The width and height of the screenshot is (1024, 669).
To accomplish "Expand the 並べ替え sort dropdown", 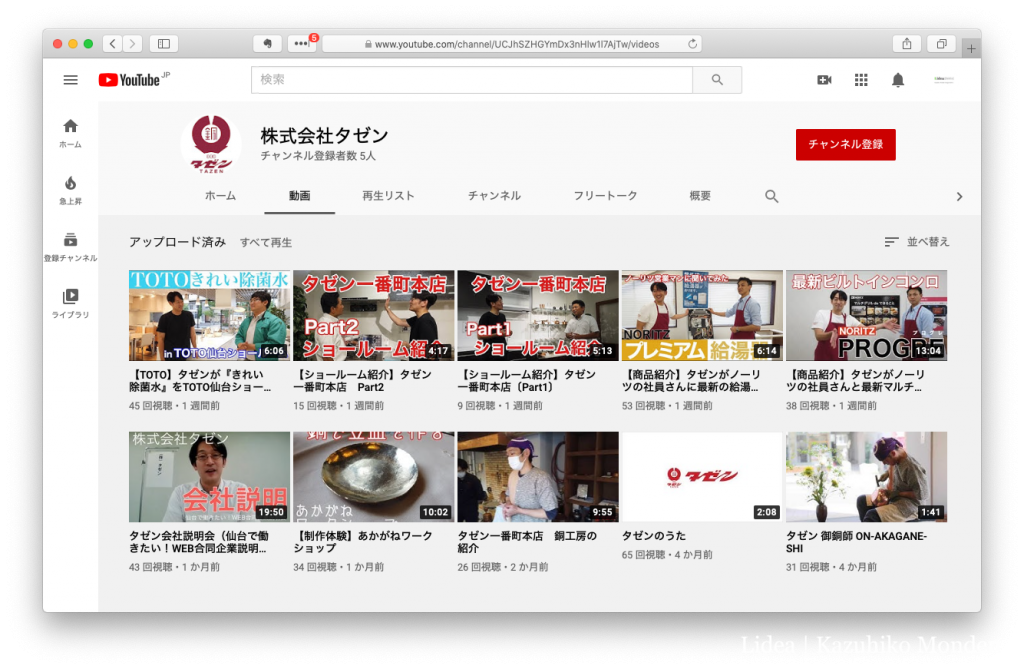I will tap(917, 242).
